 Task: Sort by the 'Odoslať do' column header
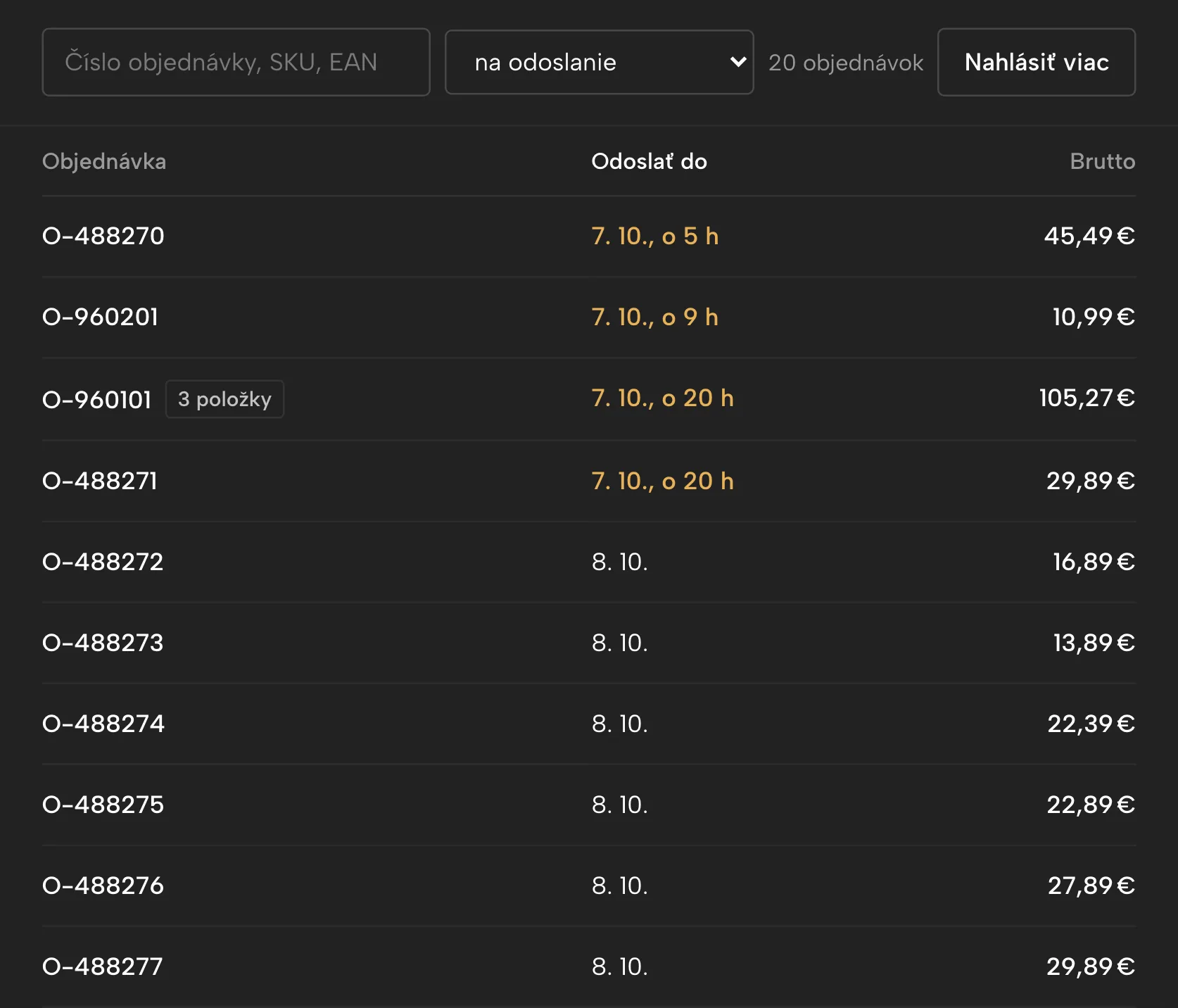coord(649,161)
